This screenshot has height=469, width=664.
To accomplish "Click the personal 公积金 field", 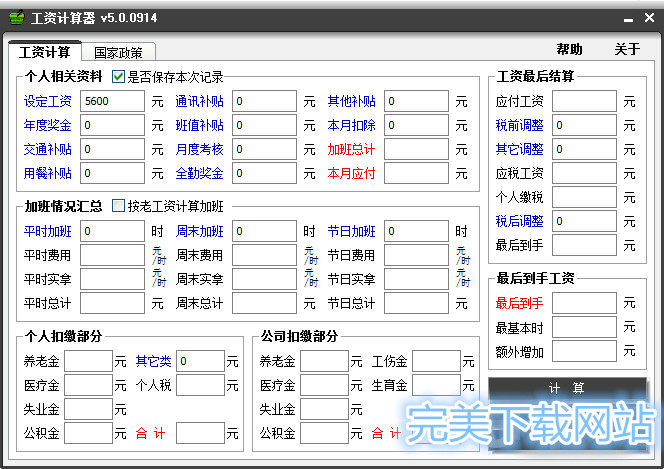I will [89, 433].
